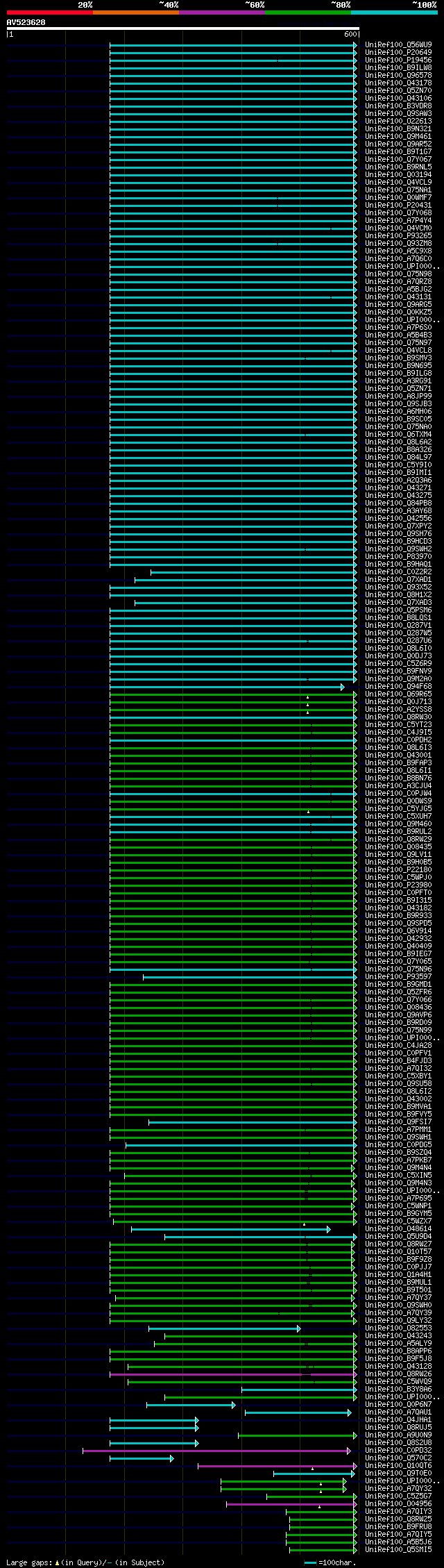This screenshot has height=1568, width=444.
Task: Select the UniRef100_A3CJU4 label
Action: click(398, 785)
